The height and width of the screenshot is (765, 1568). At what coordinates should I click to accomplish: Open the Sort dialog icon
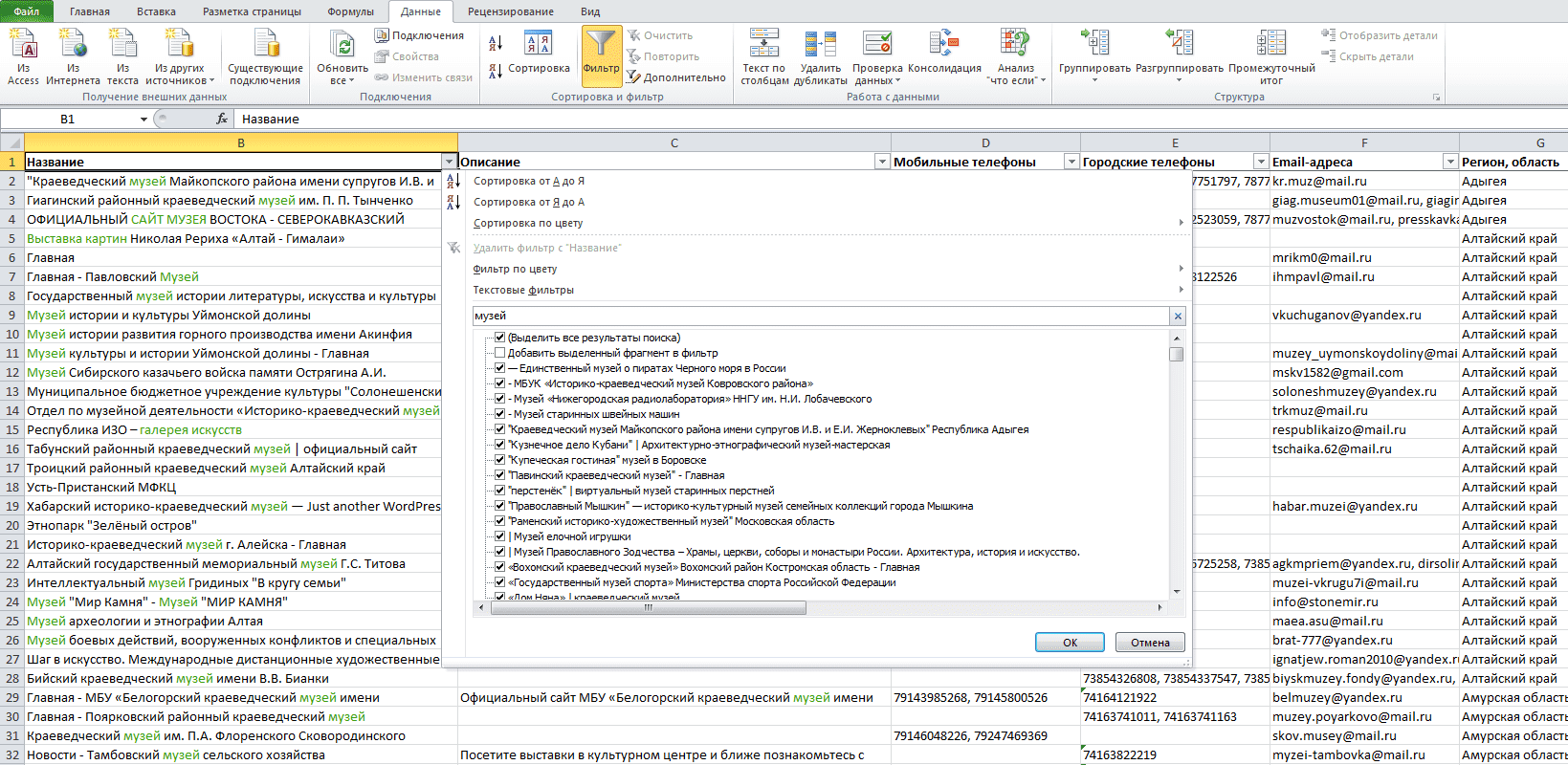pyautogui.click(x=539, y=53)
